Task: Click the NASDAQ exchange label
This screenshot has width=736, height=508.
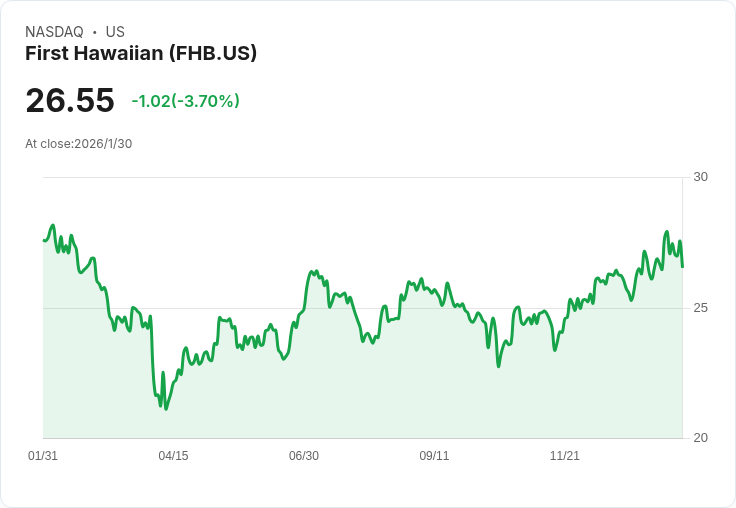Action: click(x=54, y=32)
